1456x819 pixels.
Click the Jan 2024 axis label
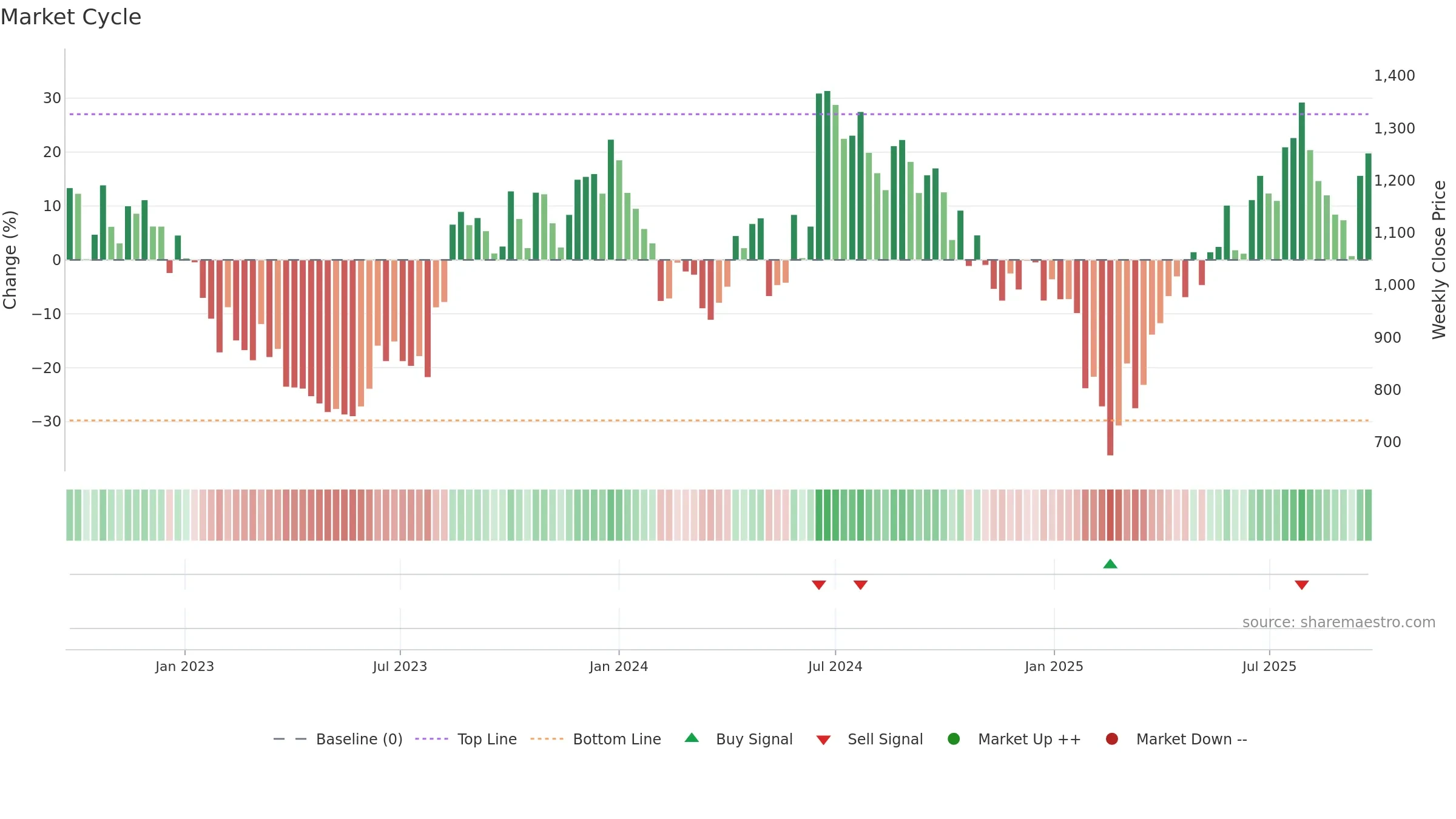pos(619,666)
